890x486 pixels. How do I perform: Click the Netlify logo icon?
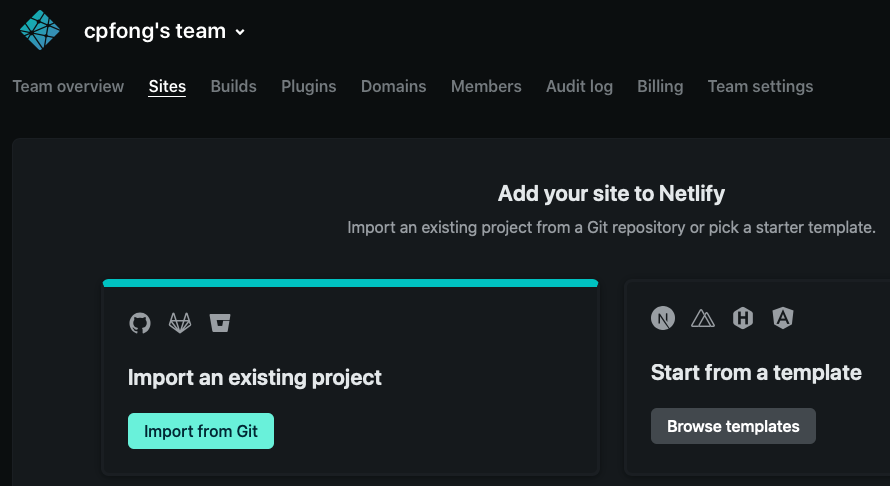(40, 30)
